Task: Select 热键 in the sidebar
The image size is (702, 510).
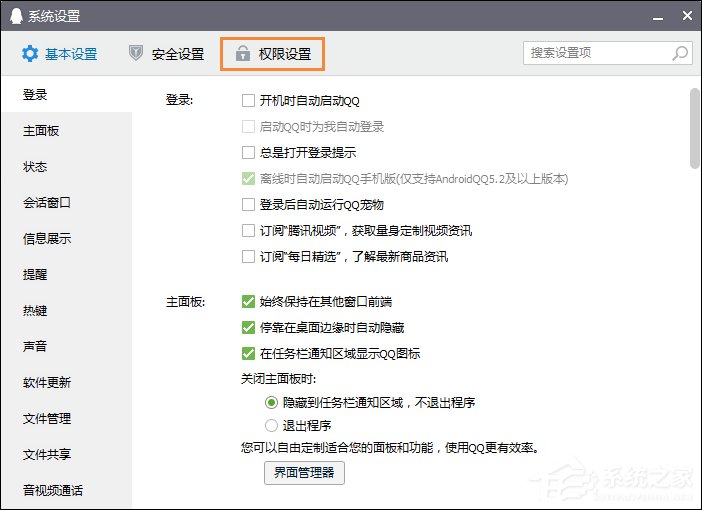Action: pos(66,310)
